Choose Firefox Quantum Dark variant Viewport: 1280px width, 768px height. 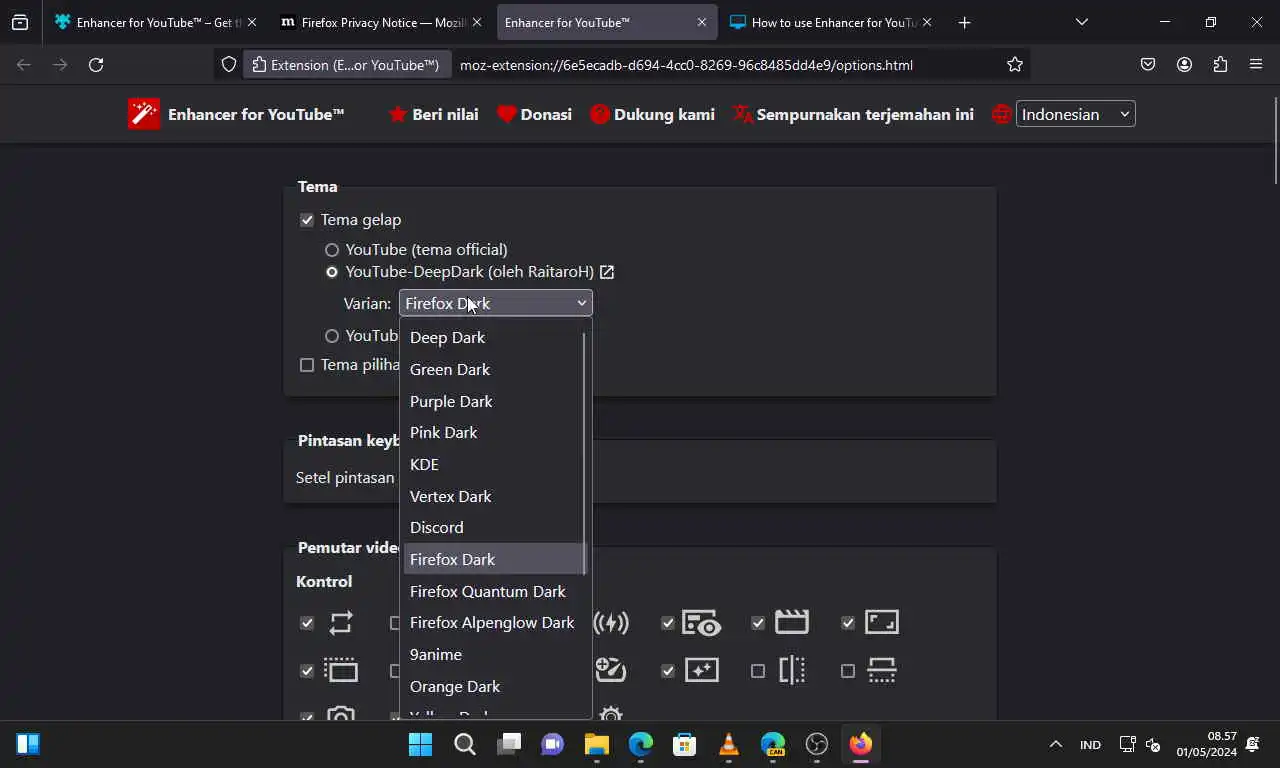click(494, 591)
